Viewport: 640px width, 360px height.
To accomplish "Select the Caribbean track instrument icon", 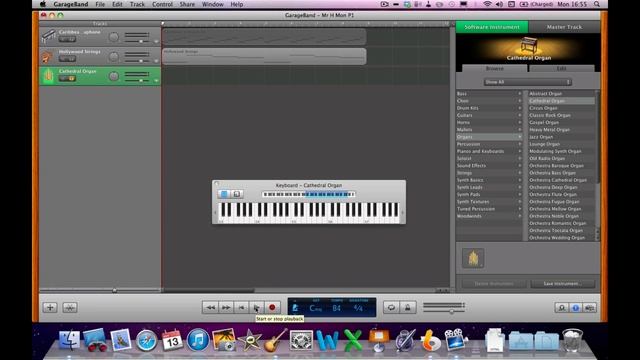I will pos(48,37).
